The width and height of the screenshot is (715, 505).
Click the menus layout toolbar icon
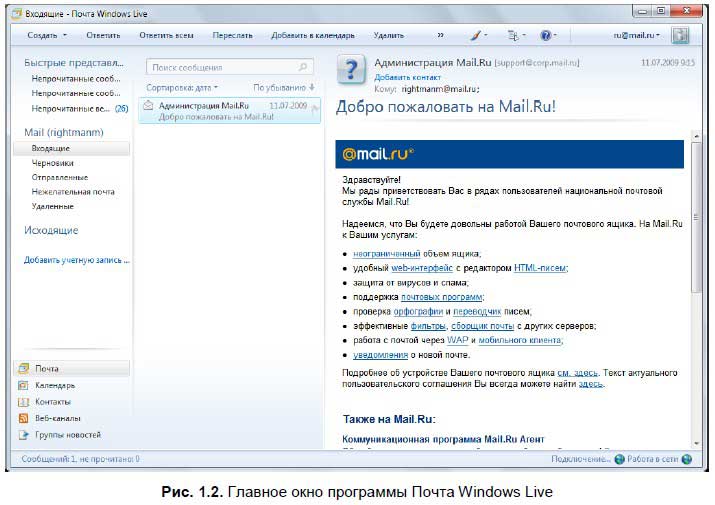[513, 35]
